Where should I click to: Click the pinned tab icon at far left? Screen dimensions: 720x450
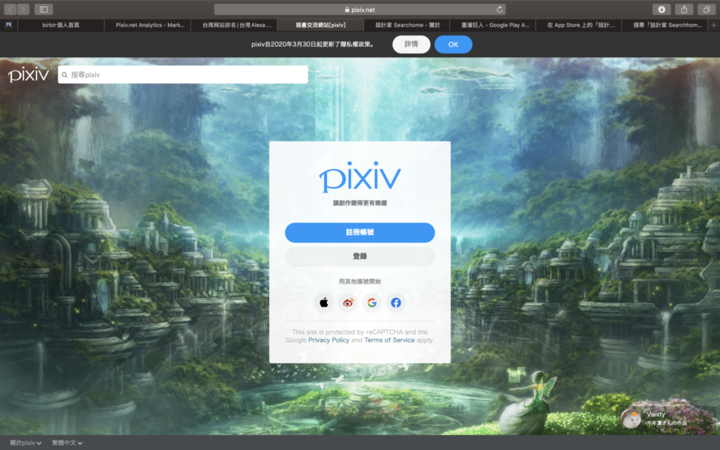9,25
